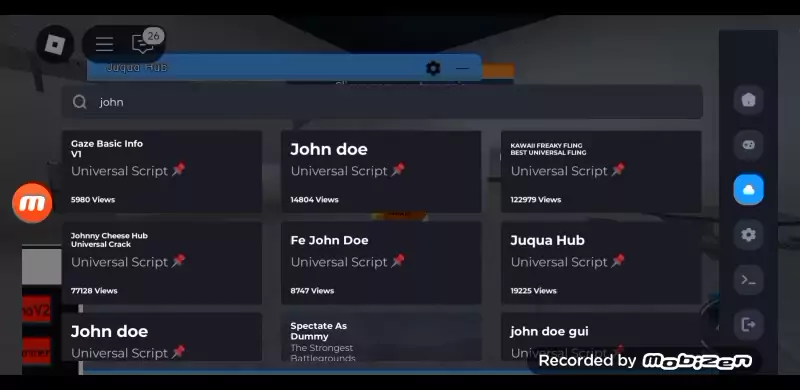
Task: Focus the script search field containing john
Action: pos(382,102)
